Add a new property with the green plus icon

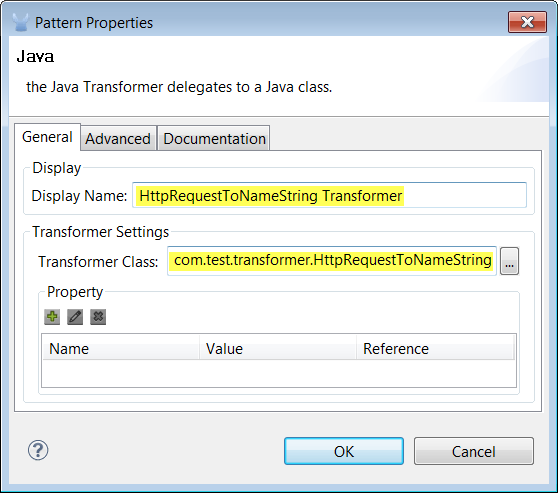pos(52,316)
